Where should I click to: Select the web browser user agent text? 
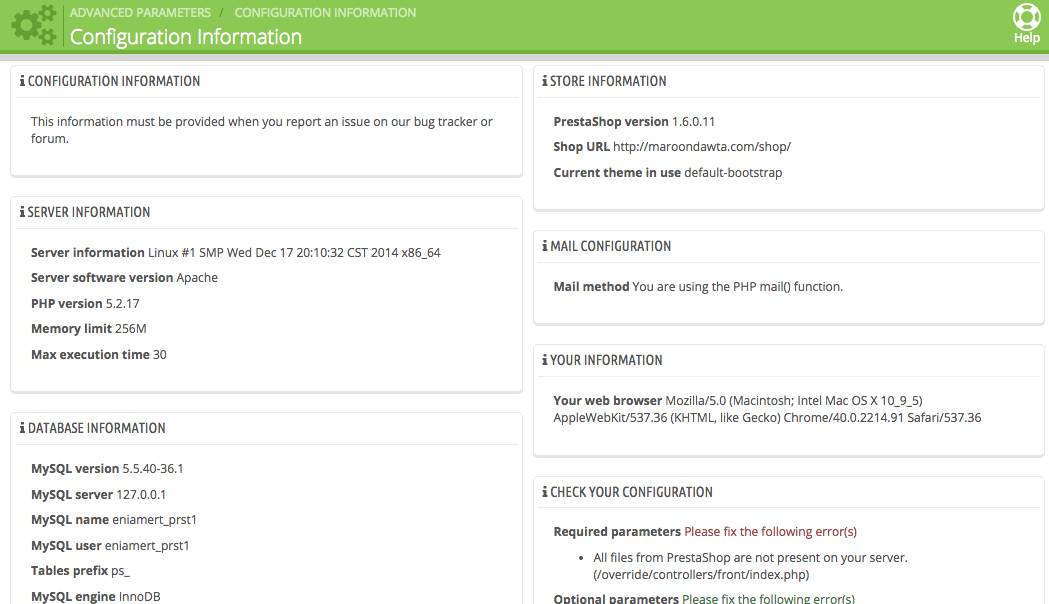click(767, 409)
